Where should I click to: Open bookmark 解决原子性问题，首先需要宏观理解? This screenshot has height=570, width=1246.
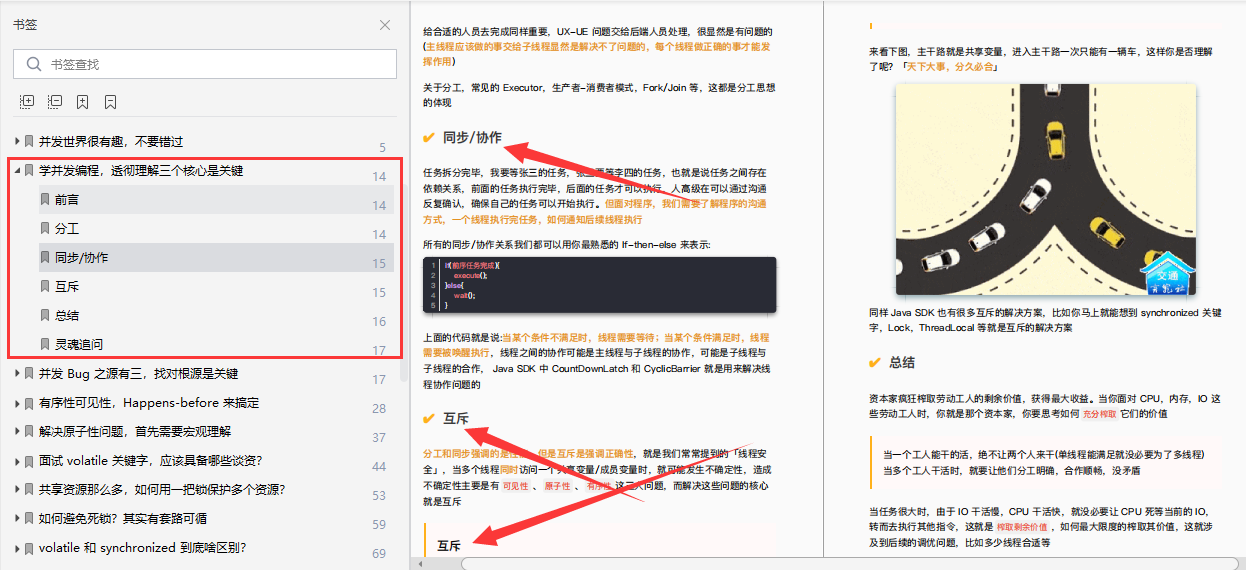(135, 432)
